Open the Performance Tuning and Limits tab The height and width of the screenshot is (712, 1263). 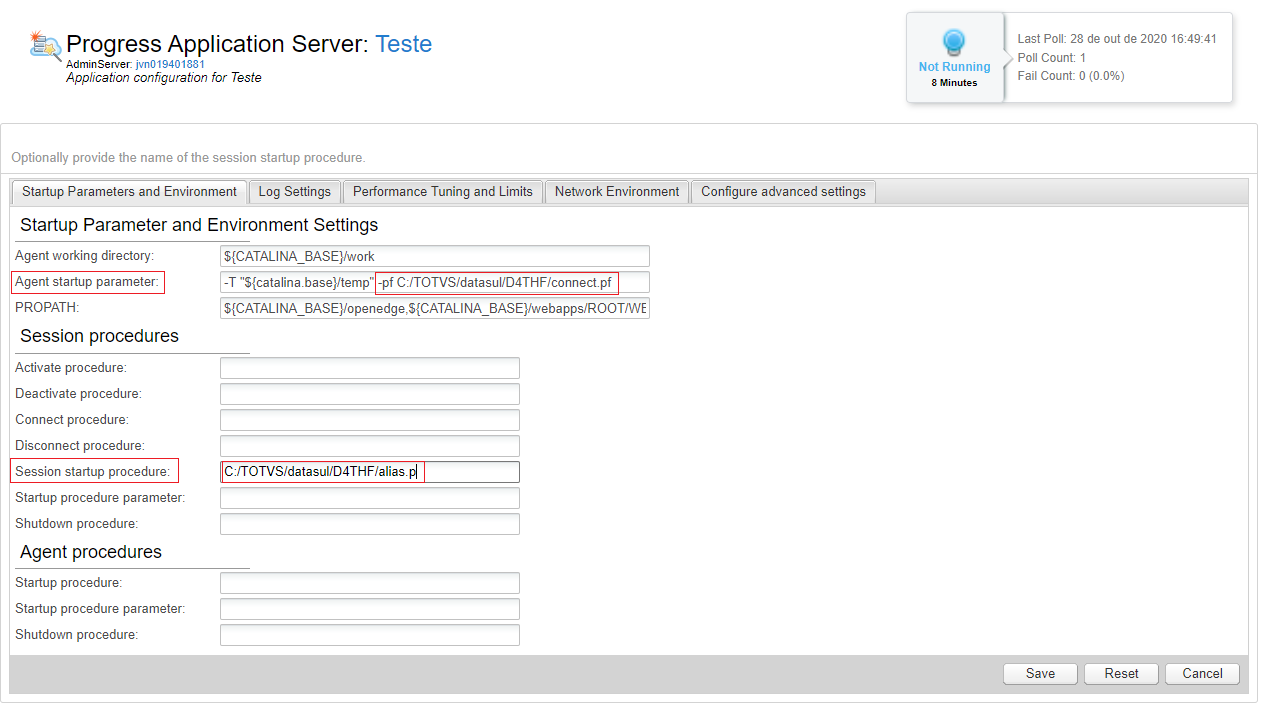point(442,191)
